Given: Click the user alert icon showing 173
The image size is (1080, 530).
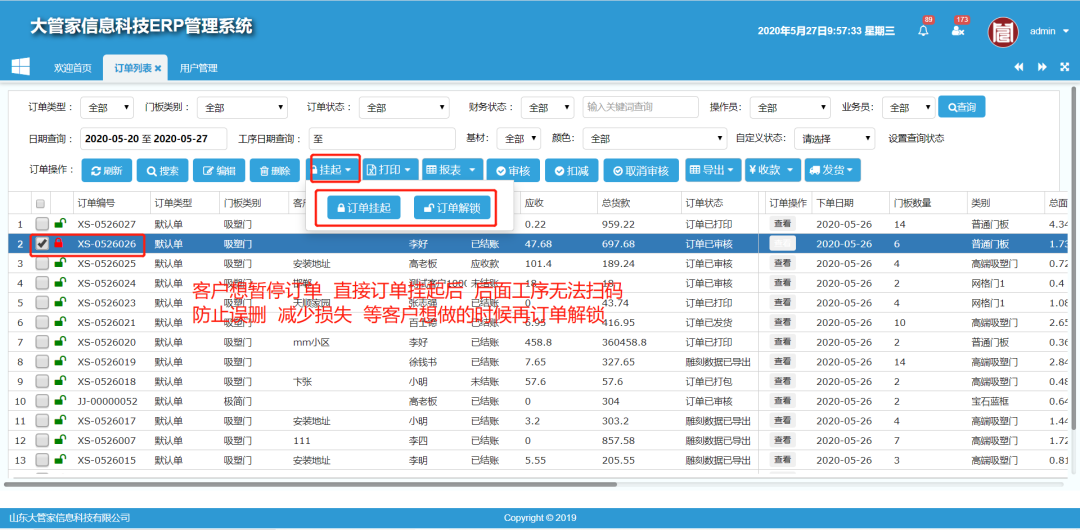Looking at the screenshot, I should 958,31.
